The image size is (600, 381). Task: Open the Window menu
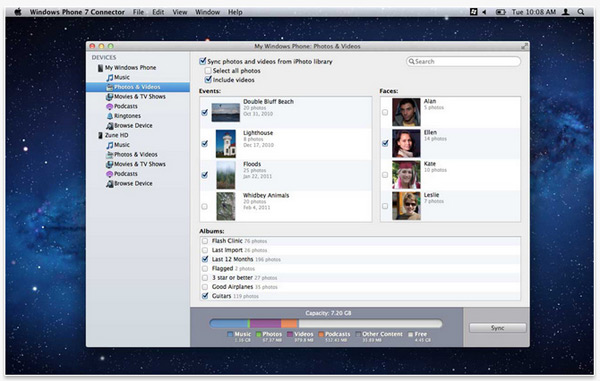(x=207, y=12)
